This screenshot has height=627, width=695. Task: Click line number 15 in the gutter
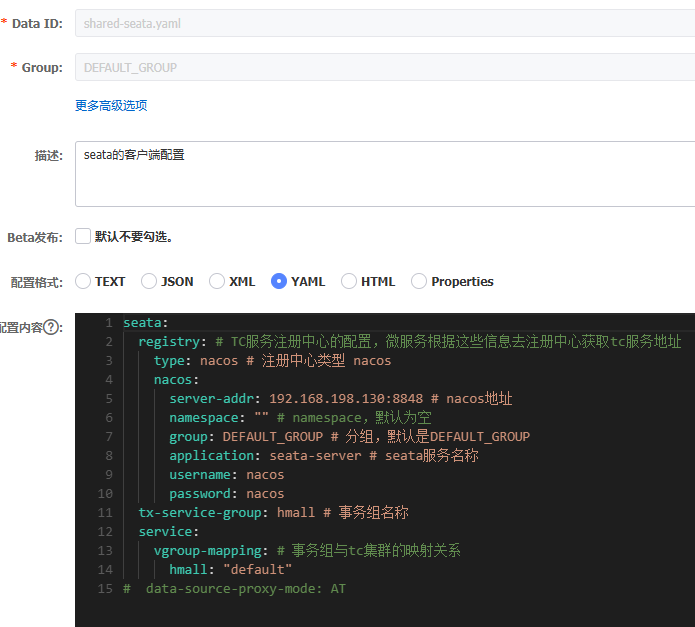click(105, 588)
